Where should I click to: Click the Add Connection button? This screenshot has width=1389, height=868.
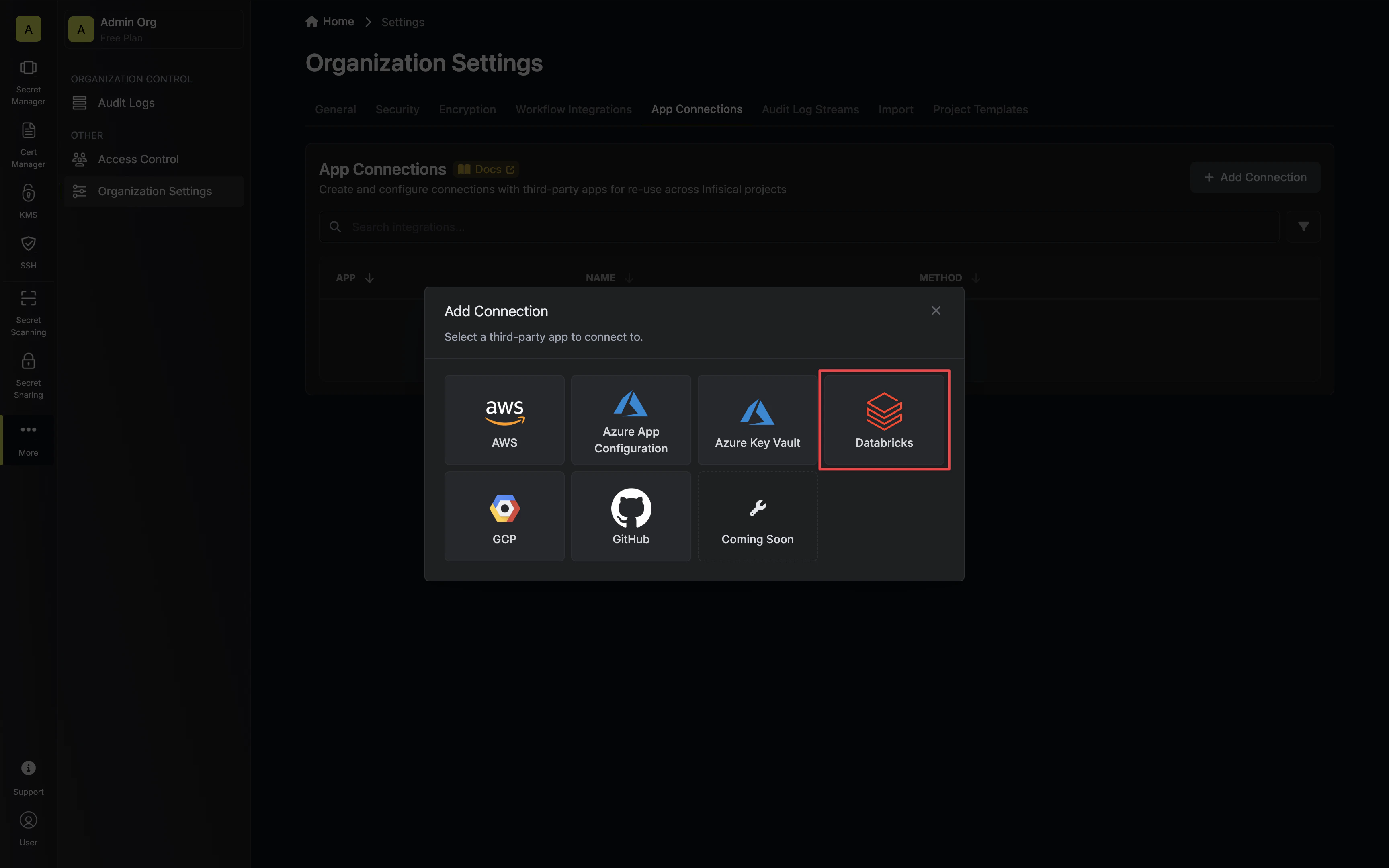pos(1255,177)
